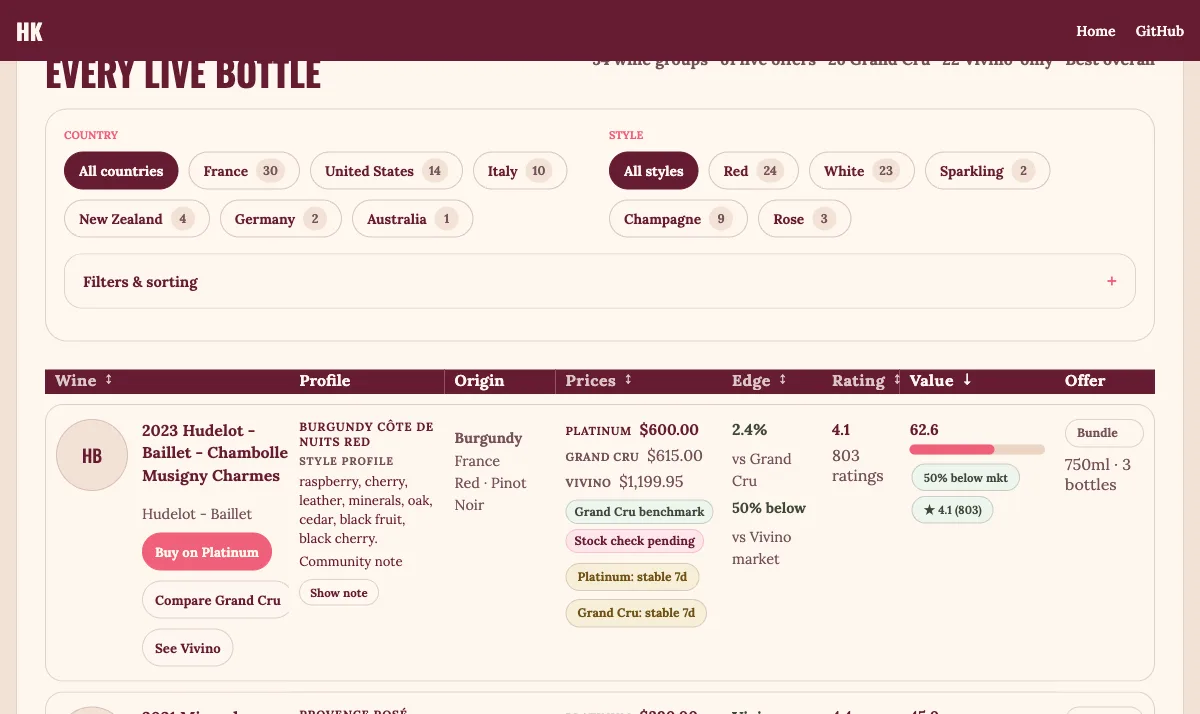This screenshot has height=714, width=1200.
Task: Filter by United States chip
Action: [386, 171]
